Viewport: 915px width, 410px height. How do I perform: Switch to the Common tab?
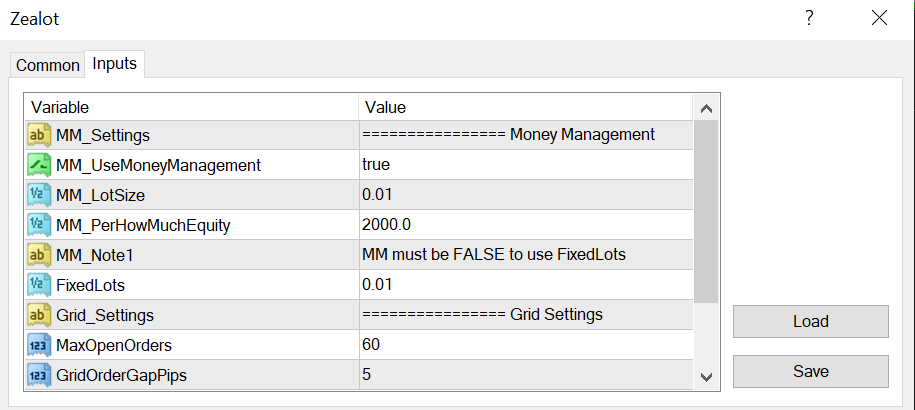pos(47,65)
